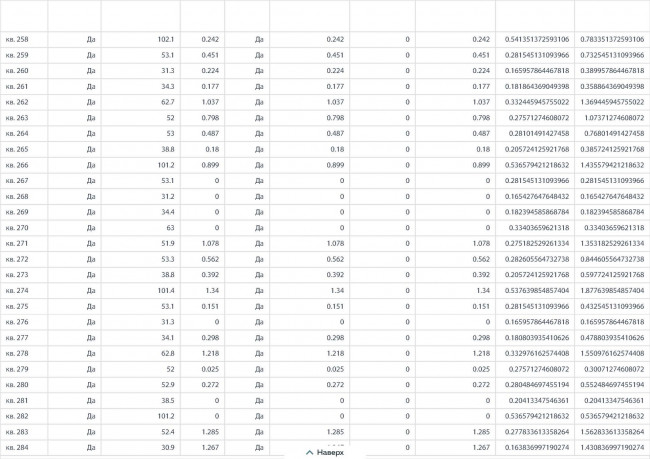Click value 0.537639854857404 in кв. 274 row

[x=537, y=291]
